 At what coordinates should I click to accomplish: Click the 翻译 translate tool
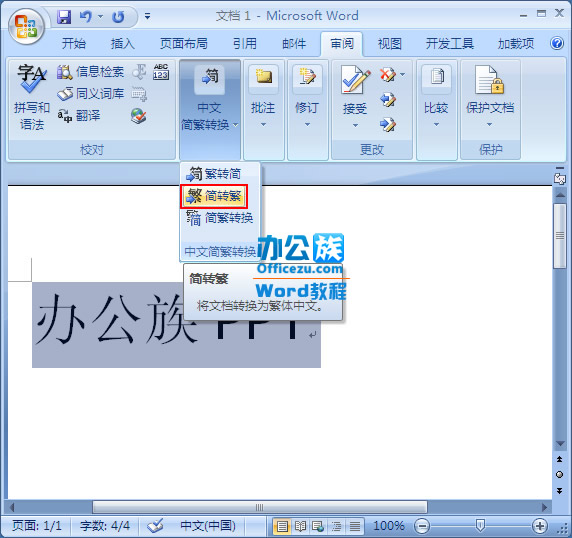click(79, 116)
